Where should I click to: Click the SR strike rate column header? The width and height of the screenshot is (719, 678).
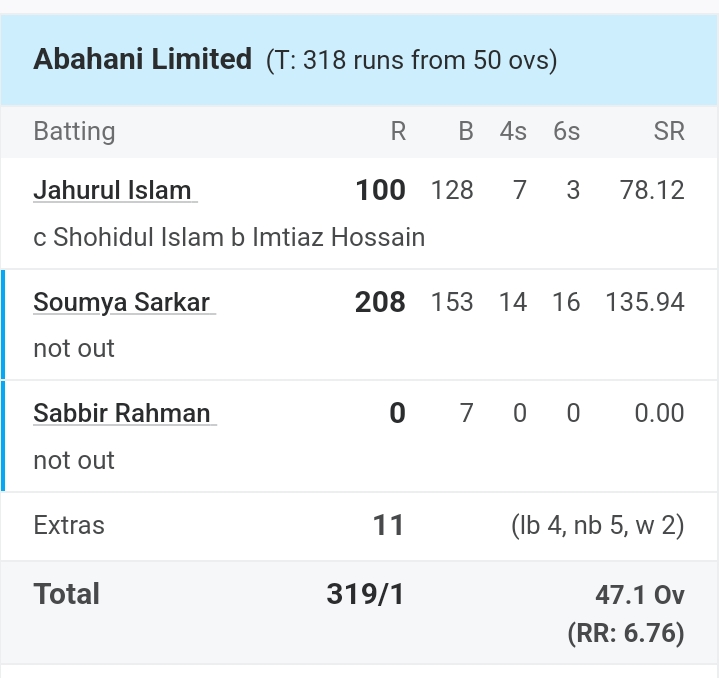[x=669, y=132]
